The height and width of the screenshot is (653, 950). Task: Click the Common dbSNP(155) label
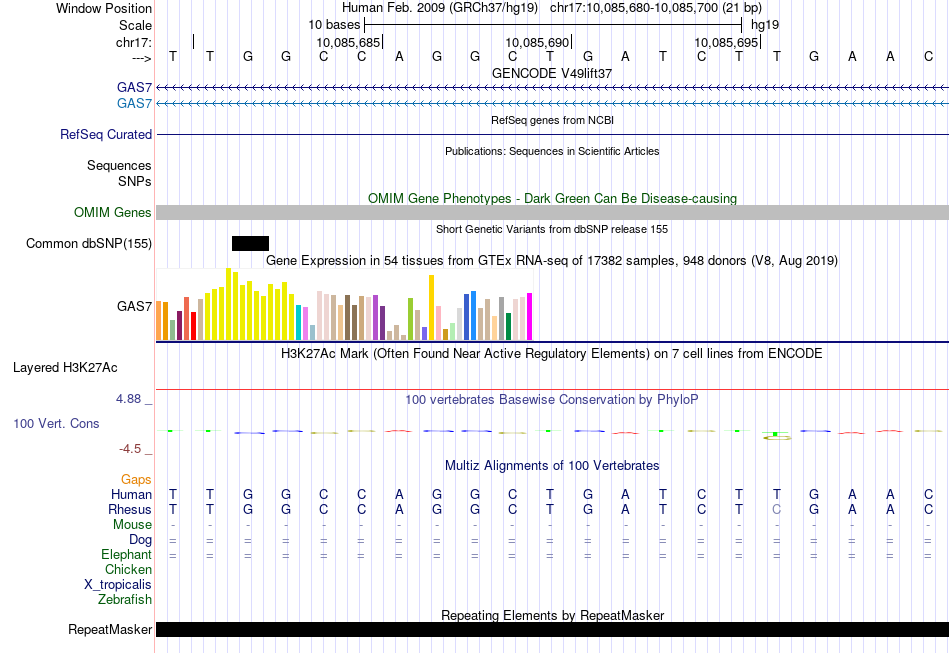pos(89,244)
